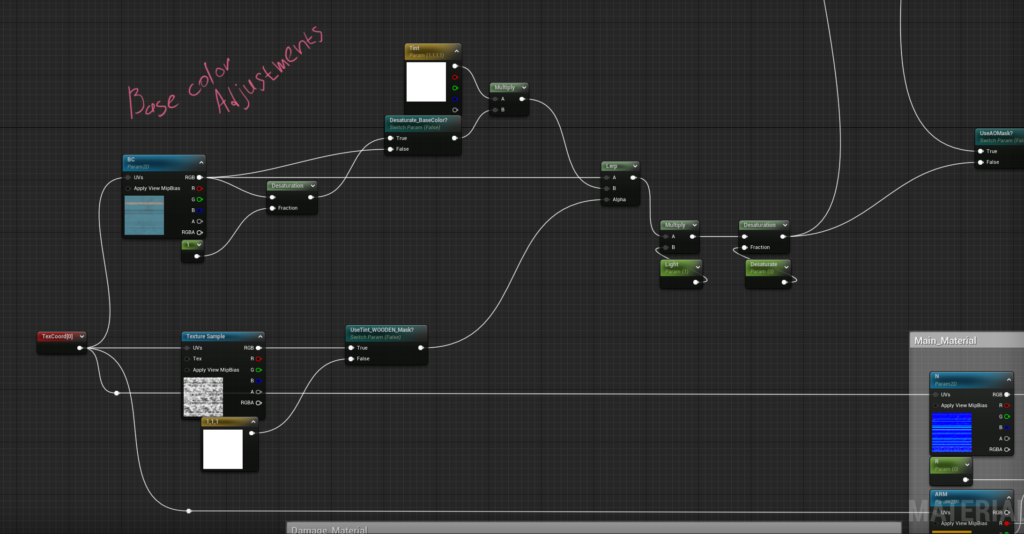
Task: Click the Texture Sample noise preview thumbnail
Action: (203, 397)
